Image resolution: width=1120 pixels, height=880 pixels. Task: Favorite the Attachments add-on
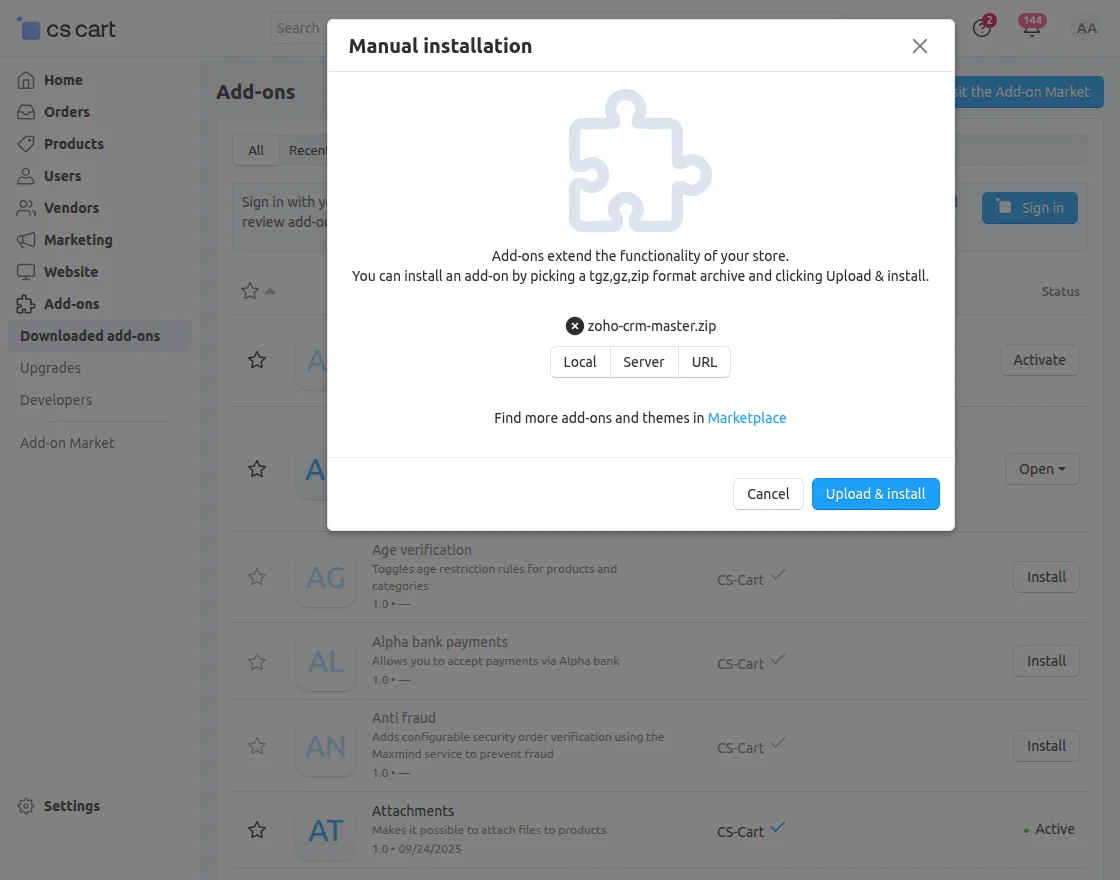pos(257,830)
